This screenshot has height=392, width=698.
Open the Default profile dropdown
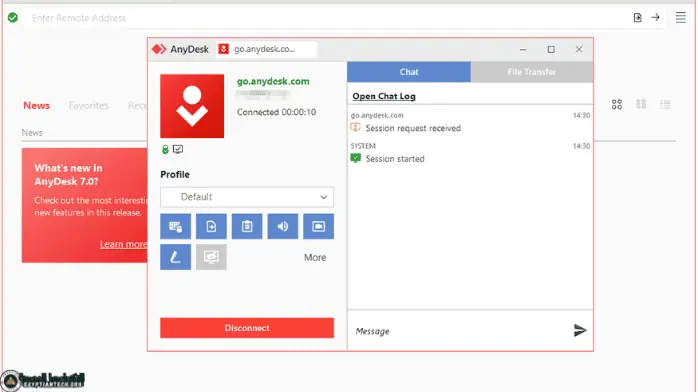click(247, 197)
